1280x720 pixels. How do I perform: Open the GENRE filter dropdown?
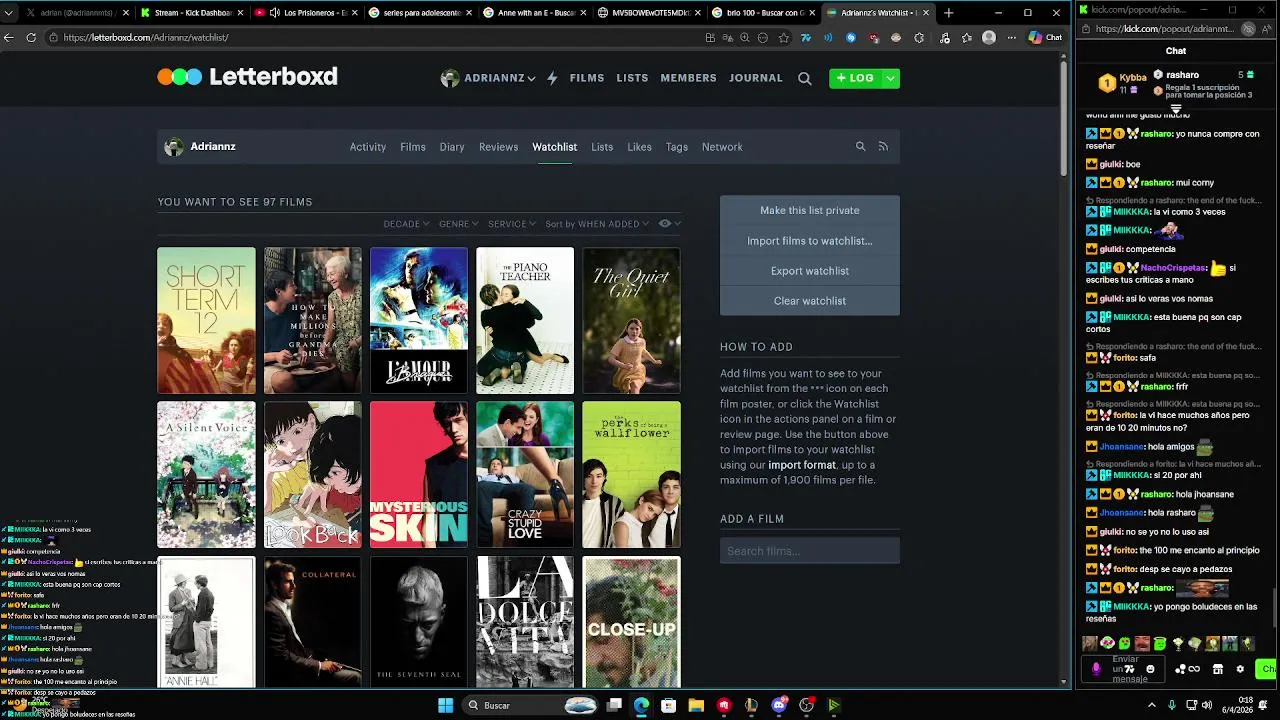click(459, 224)
